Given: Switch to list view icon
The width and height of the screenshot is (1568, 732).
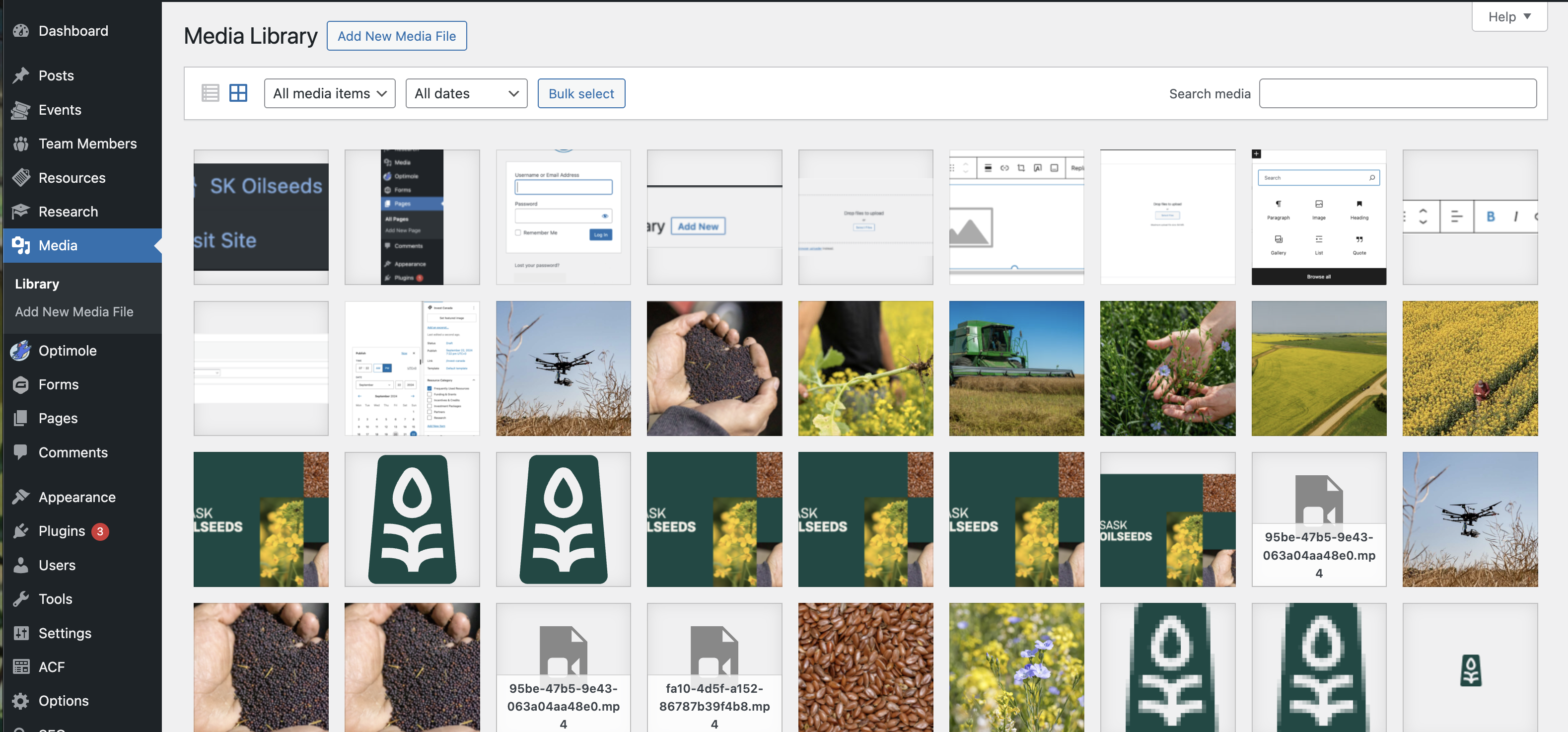Looking at the screenshot, I should (210, 93).
